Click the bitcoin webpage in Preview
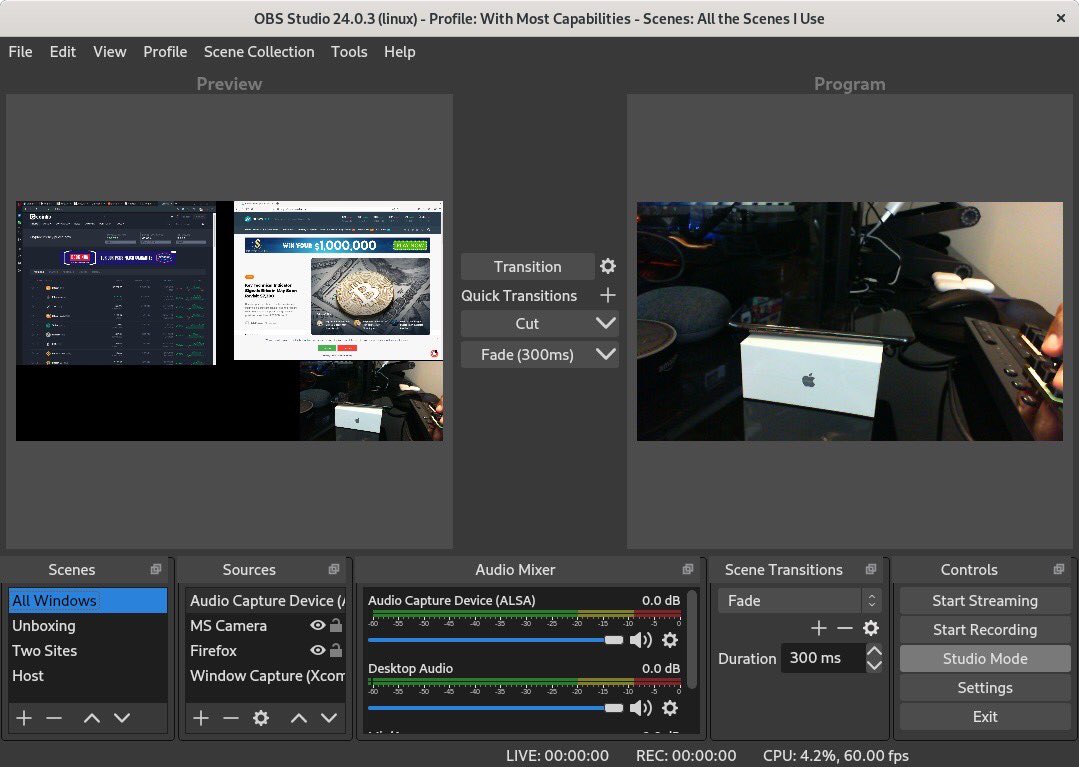 [x=338, y=280]
